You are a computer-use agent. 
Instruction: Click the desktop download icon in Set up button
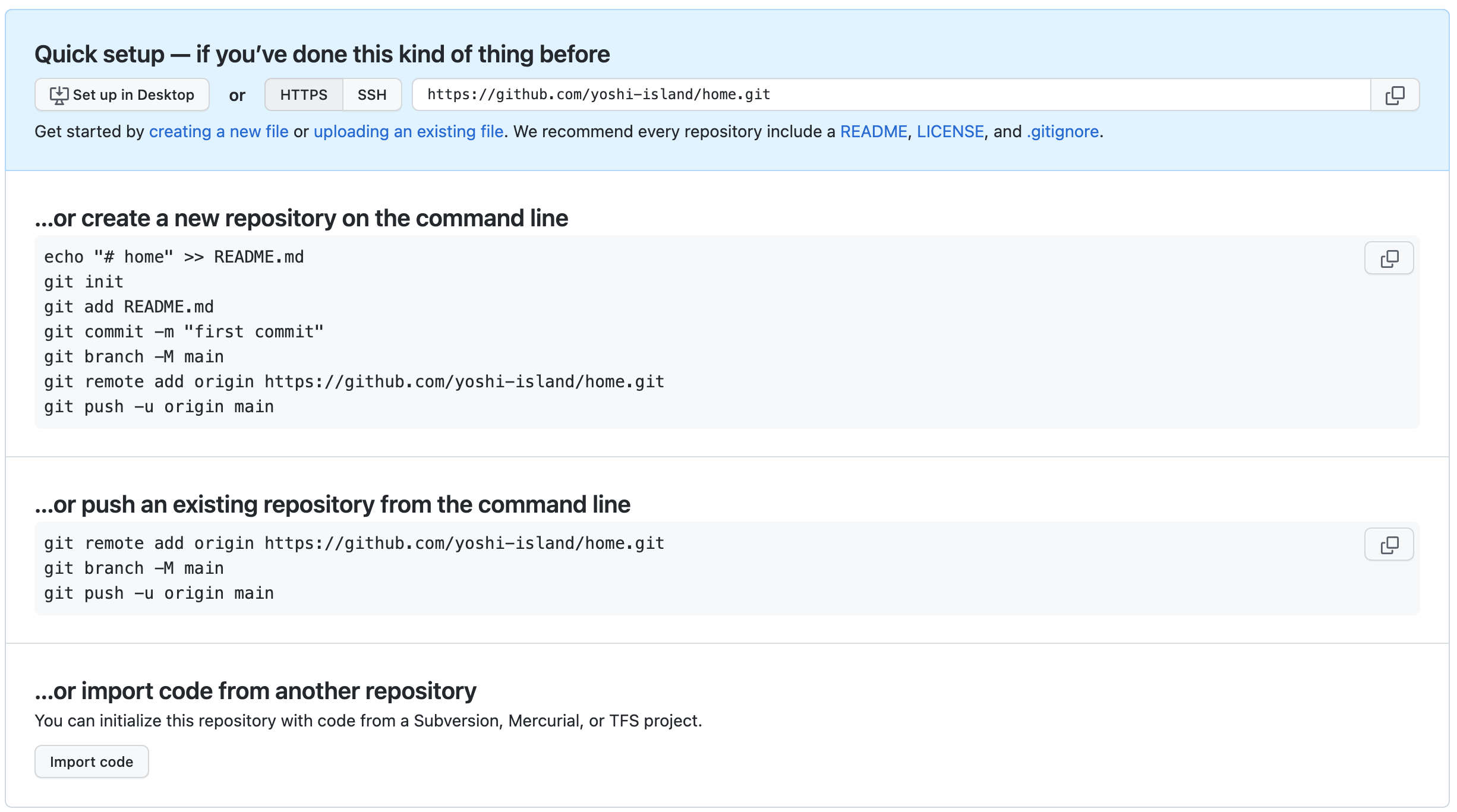tap(59, 95)
